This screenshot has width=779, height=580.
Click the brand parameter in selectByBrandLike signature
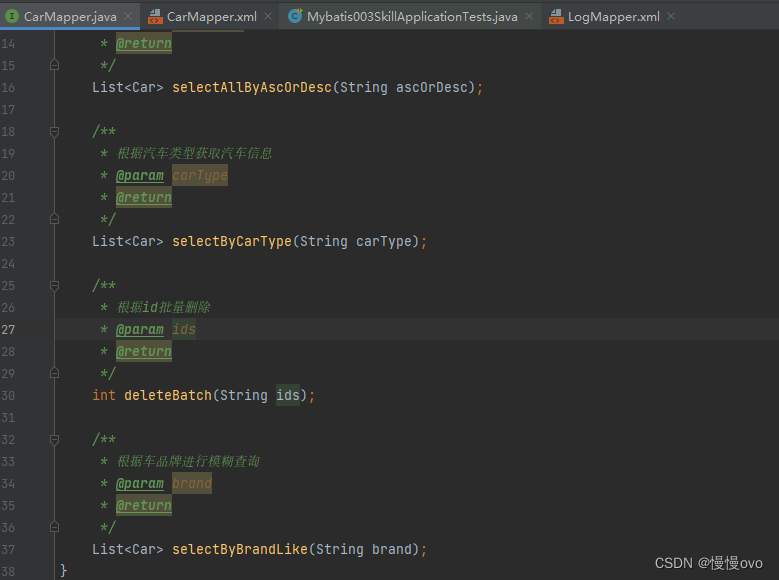[392, 550]
